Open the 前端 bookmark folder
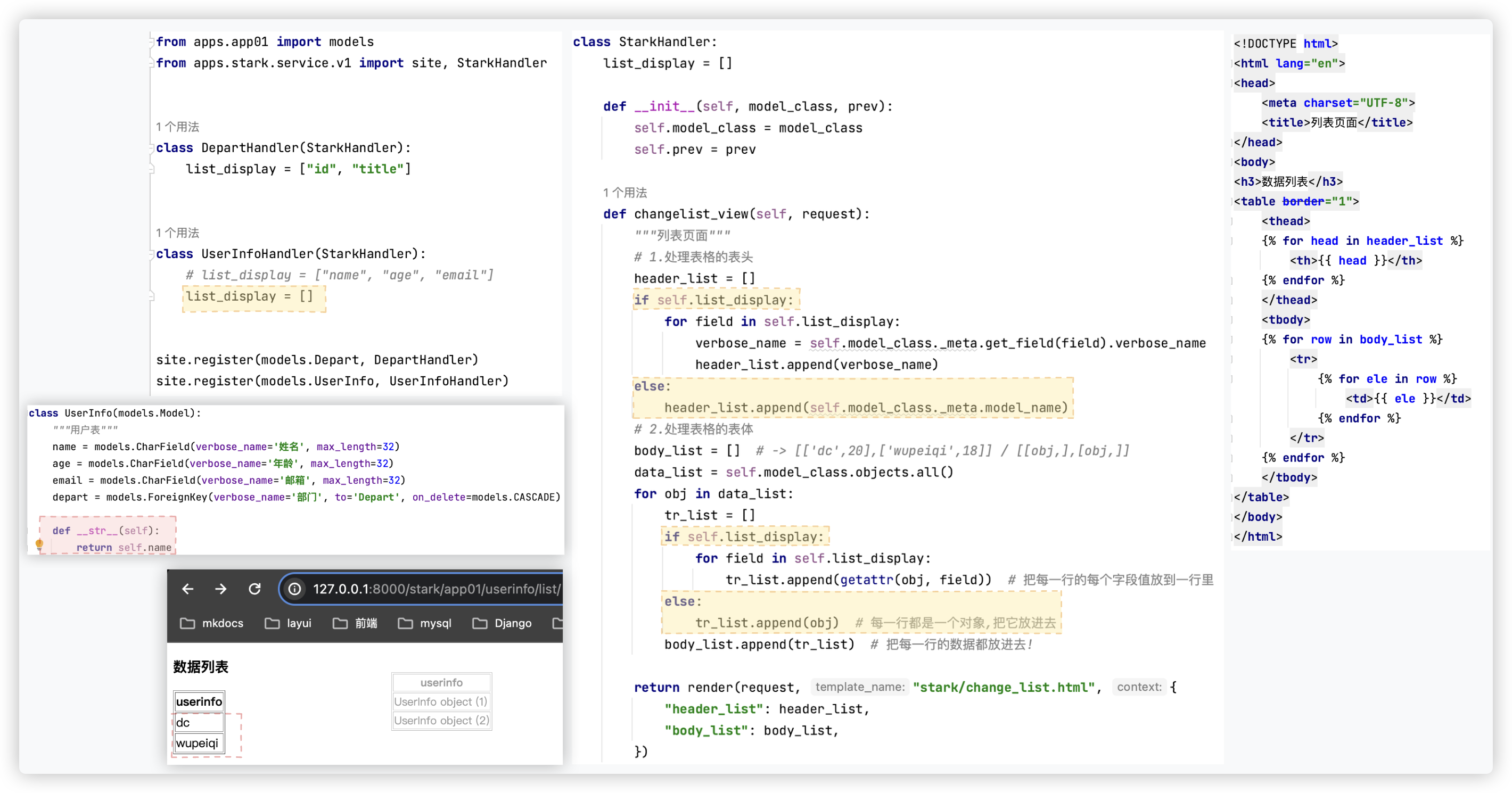The width and height of the screenshot is (1512, 793). point(355,623)
